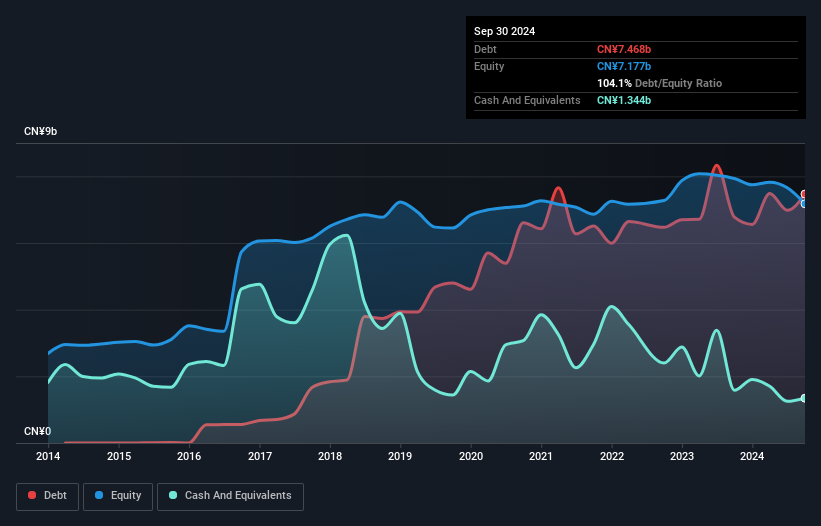
Task: Click the 2017 x-axis label
Action: pos(260,456)
